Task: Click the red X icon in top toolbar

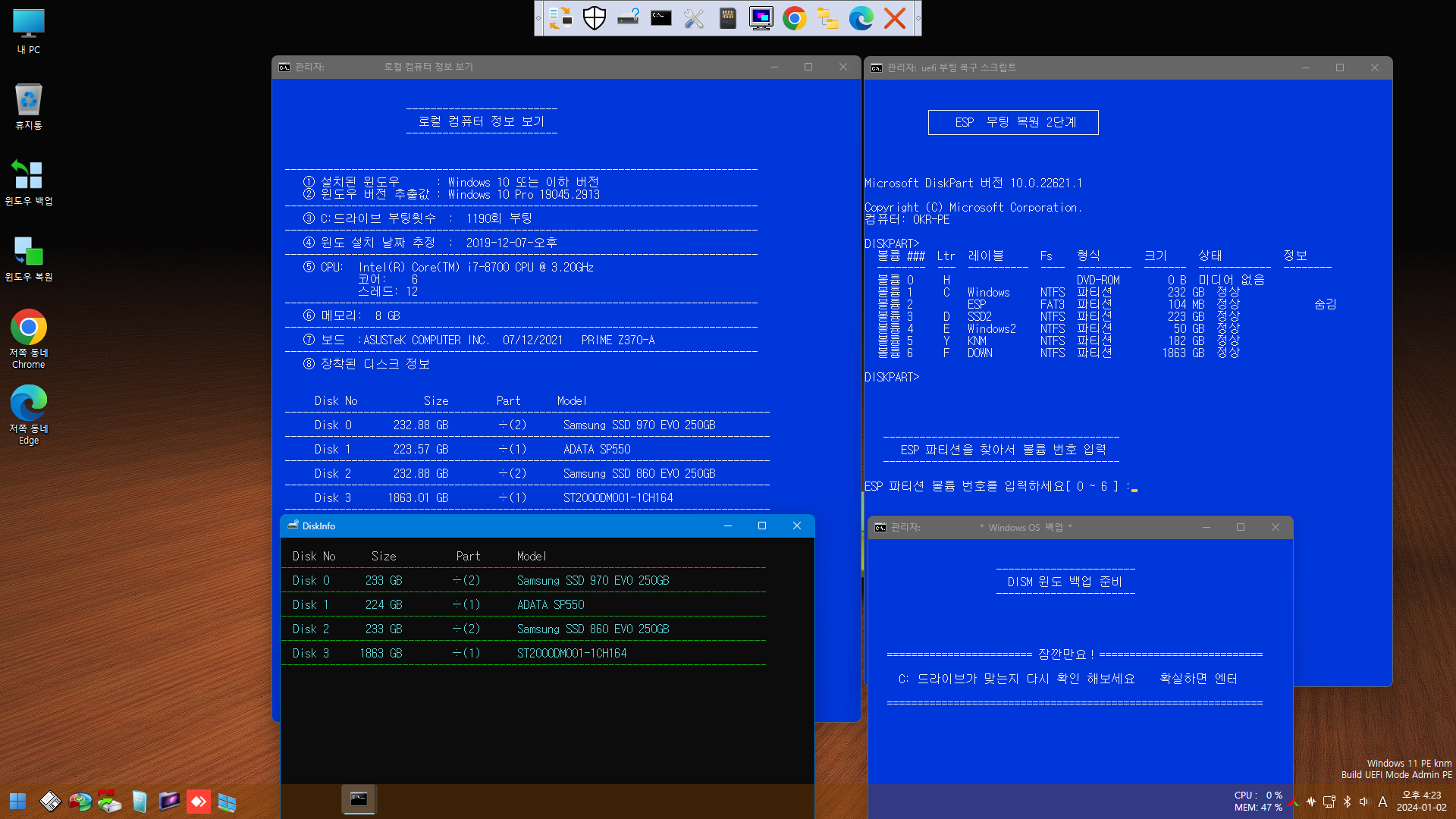Action: pyautogui.click(x=895, y=18)
